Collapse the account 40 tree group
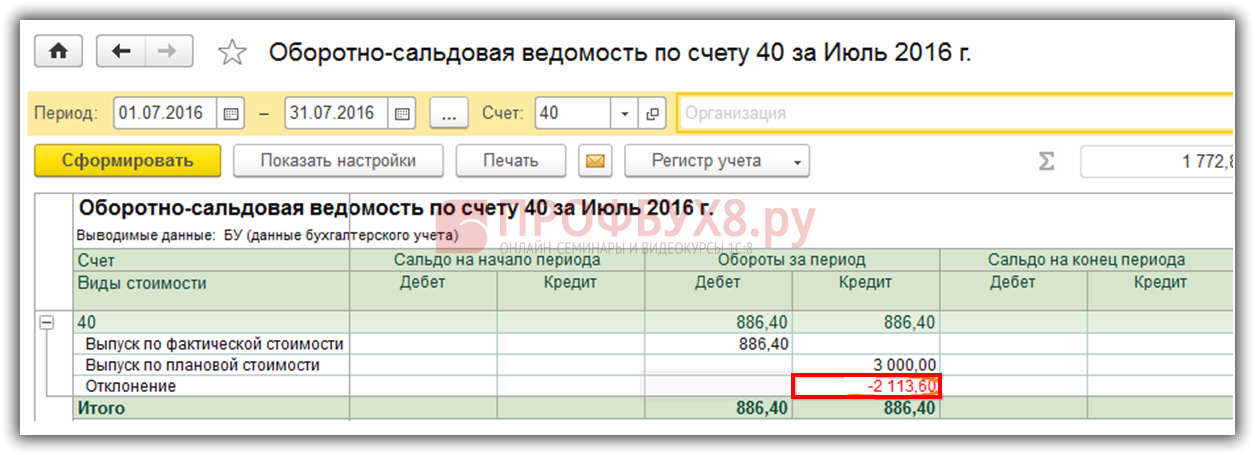The image size is (1255, 455). tap(46, 323)
